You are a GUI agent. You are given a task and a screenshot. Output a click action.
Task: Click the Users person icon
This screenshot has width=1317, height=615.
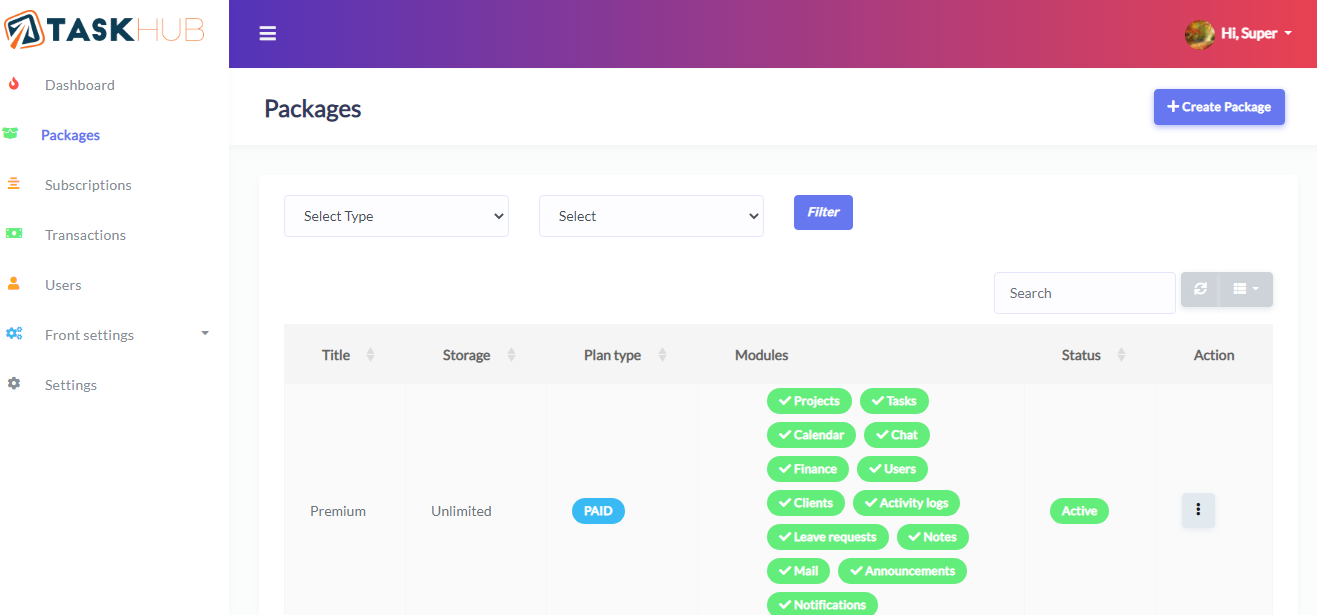tap(14, 285)
